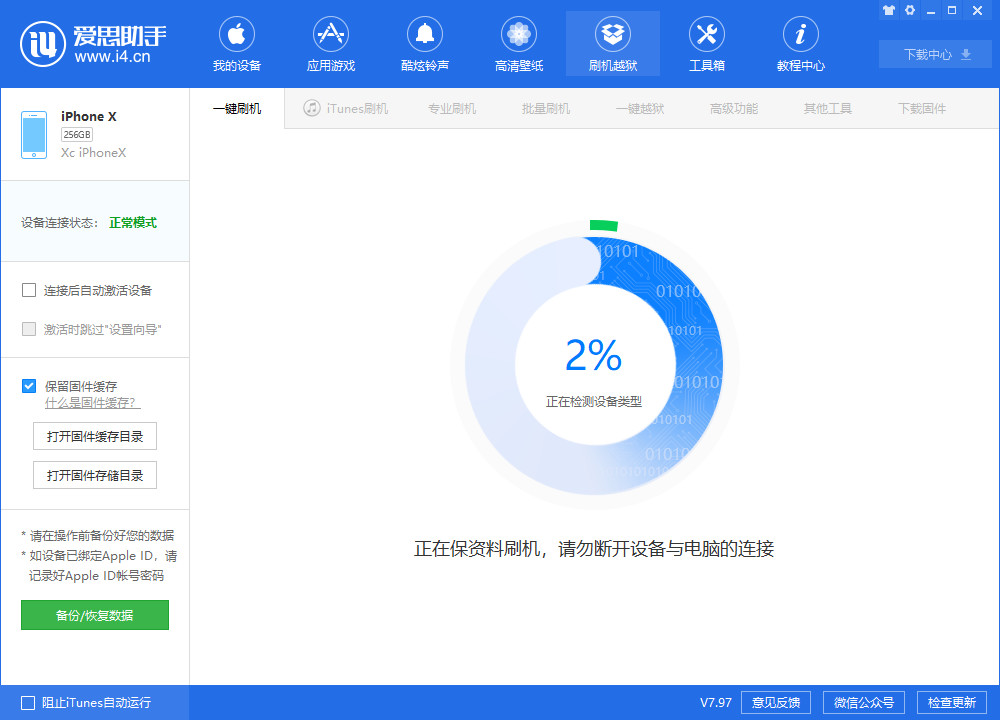Click the 意见反馈 feedback button

(775, 702)
